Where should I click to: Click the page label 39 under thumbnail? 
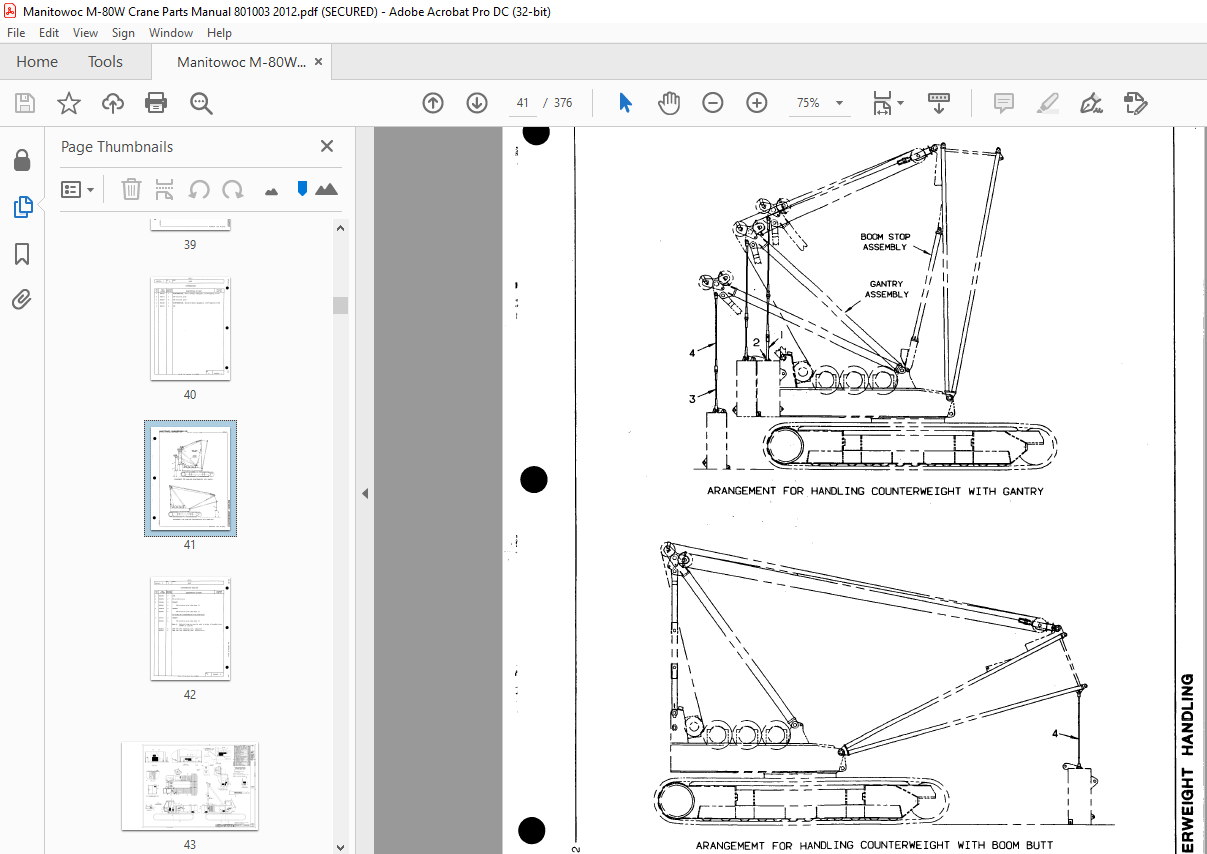190,245
